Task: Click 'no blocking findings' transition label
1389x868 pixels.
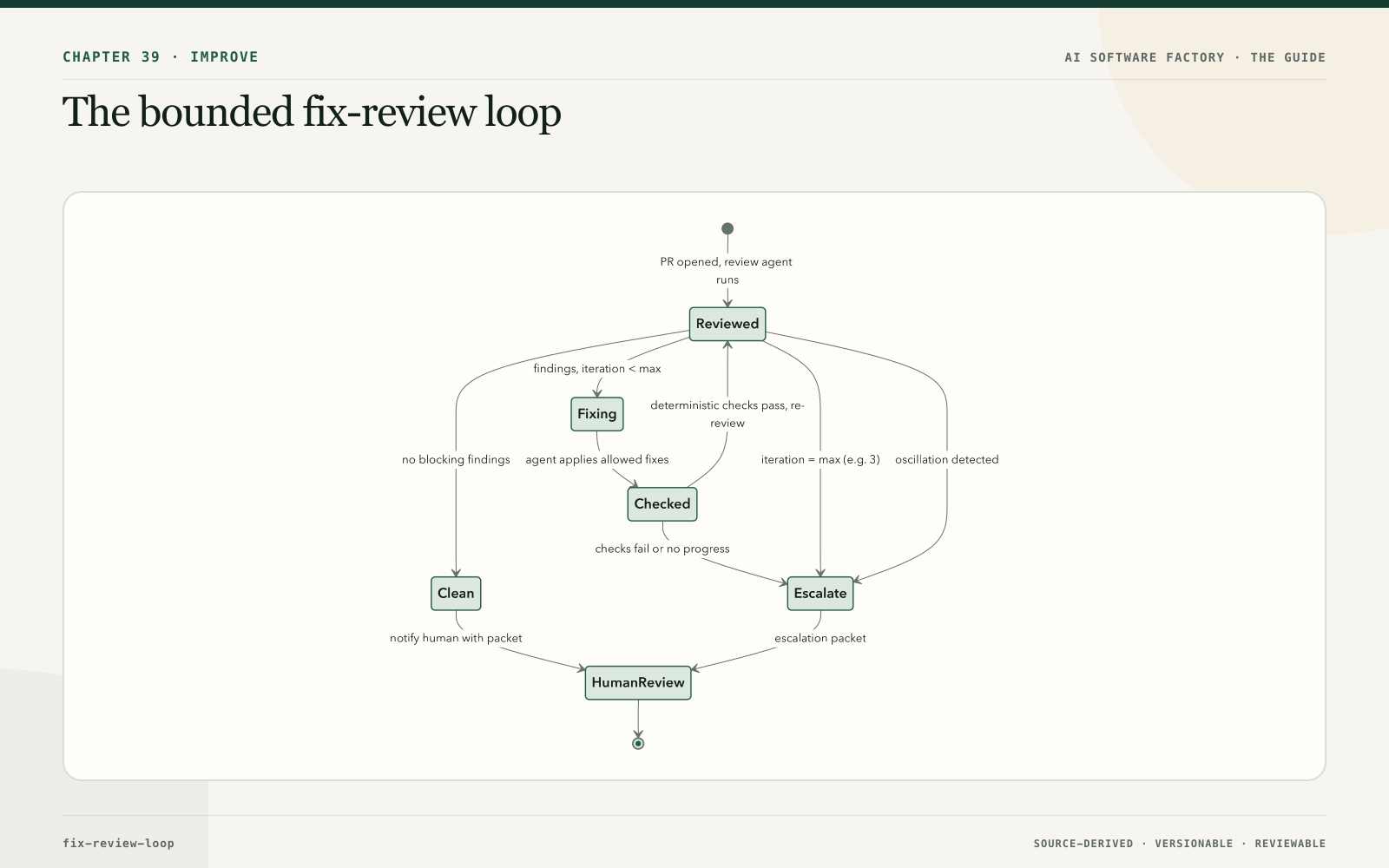Action: (x=456, y=459)
